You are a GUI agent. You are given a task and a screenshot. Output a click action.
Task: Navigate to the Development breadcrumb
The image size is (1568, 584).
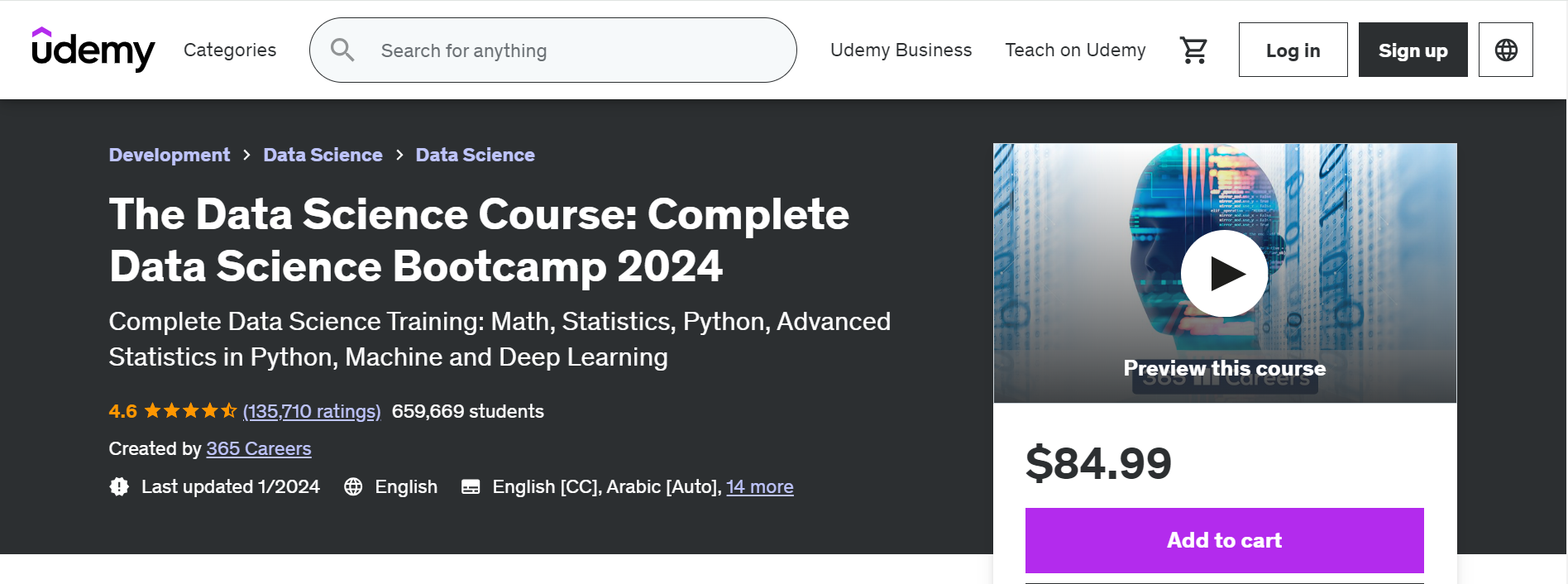click(169, 155)
